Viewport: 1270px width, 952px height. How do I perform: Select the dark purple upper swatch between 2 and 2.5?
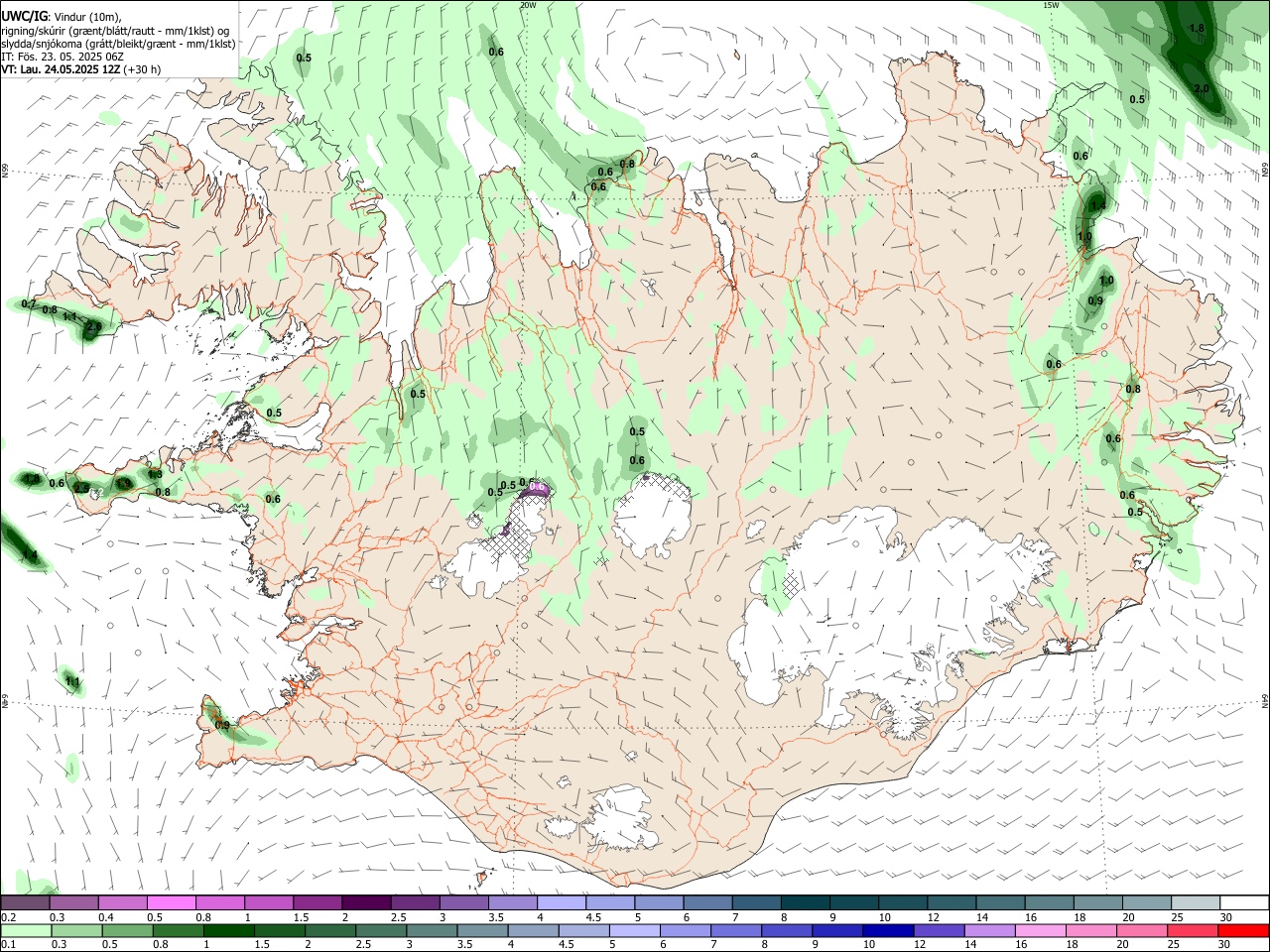point(366,903)
